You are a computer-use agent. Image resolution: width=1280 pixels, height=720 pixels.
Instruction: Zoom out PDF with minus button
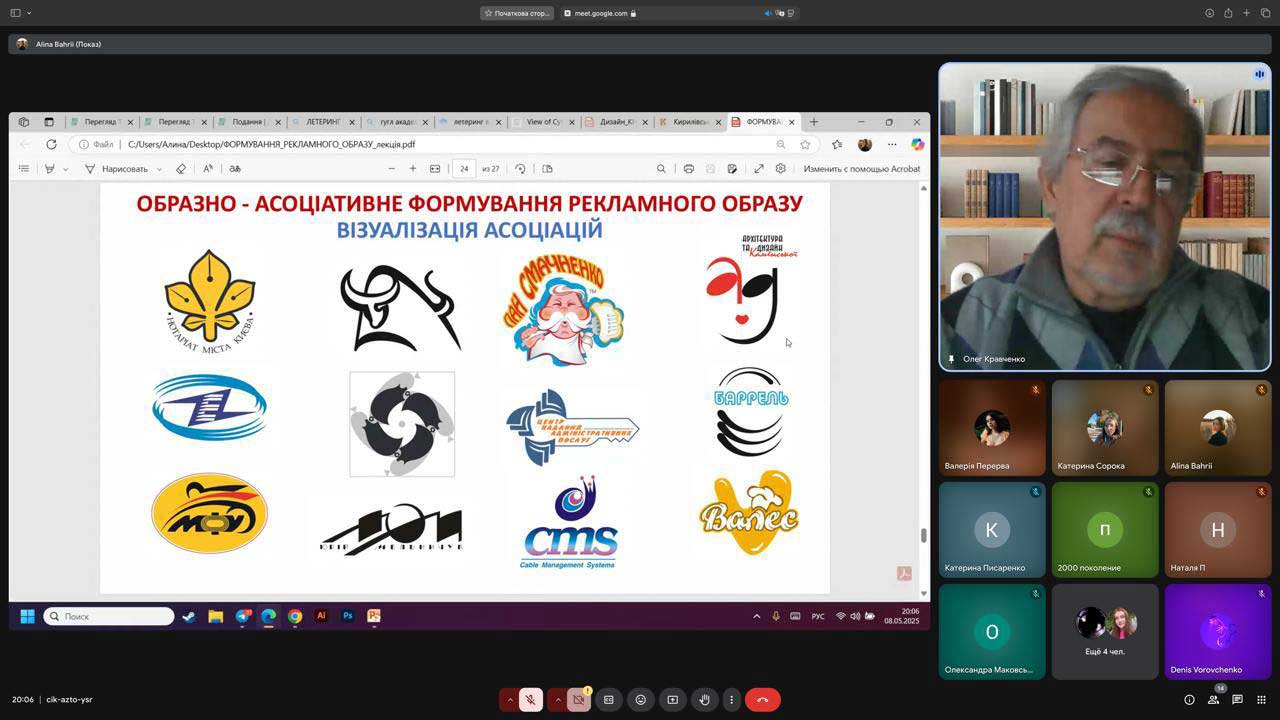(392, 169)
